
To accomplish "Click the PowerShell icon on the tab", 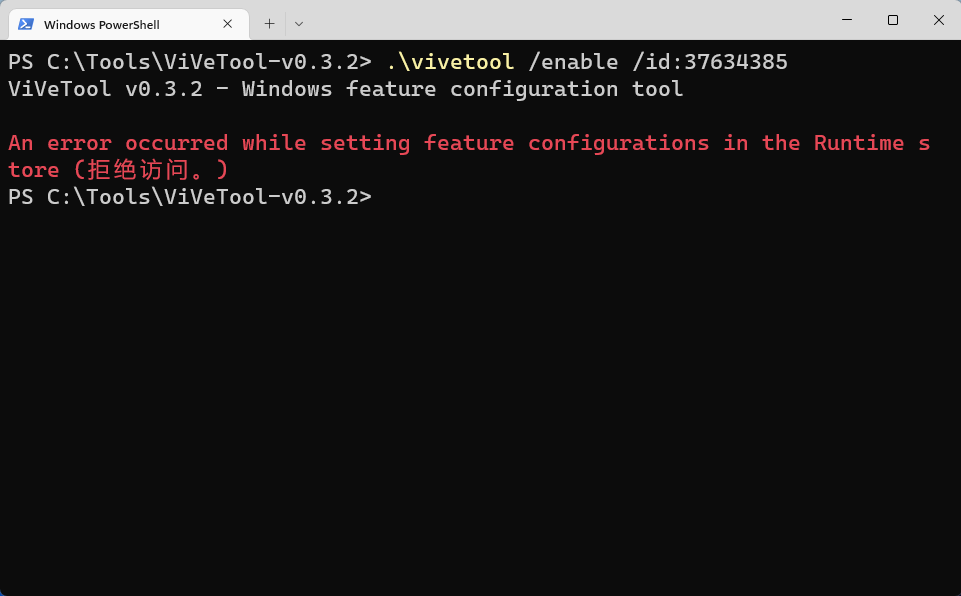I will tap(26, 24).
